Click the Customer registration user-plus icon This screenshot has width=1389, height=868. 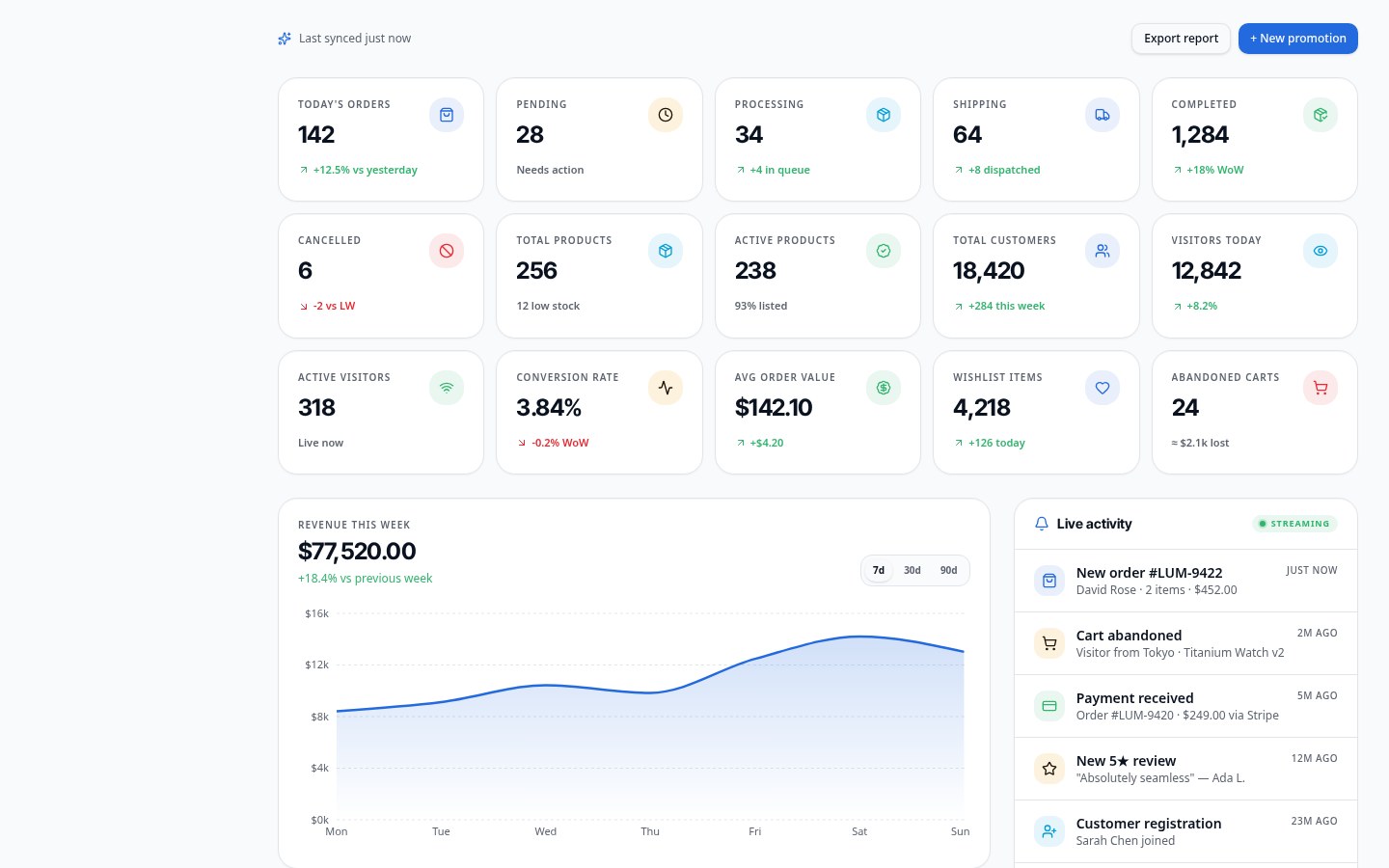tap(1049, 831)
